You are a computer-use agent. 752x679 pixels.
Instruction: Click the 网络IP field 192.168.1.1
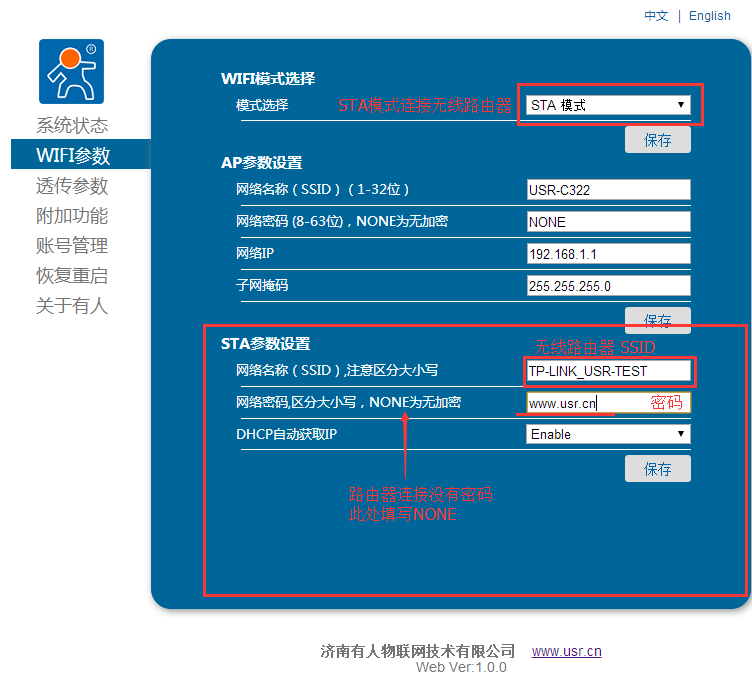pyautogui.click(x=608, y=254)
